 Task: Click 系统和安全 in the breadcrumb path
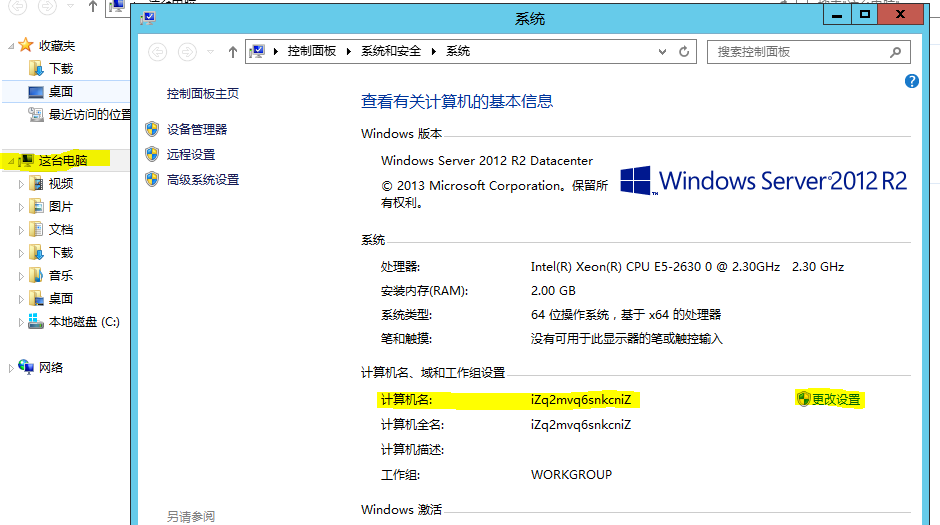[390, 51]
